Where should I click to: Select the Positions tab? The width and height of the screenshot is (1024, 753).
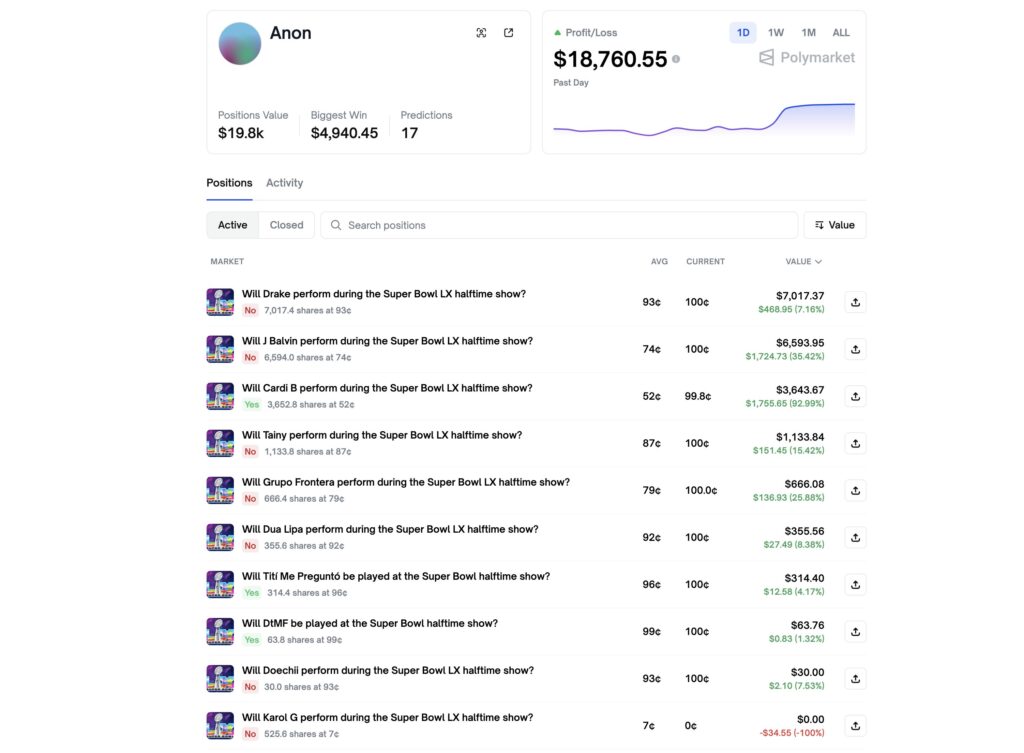229,183
